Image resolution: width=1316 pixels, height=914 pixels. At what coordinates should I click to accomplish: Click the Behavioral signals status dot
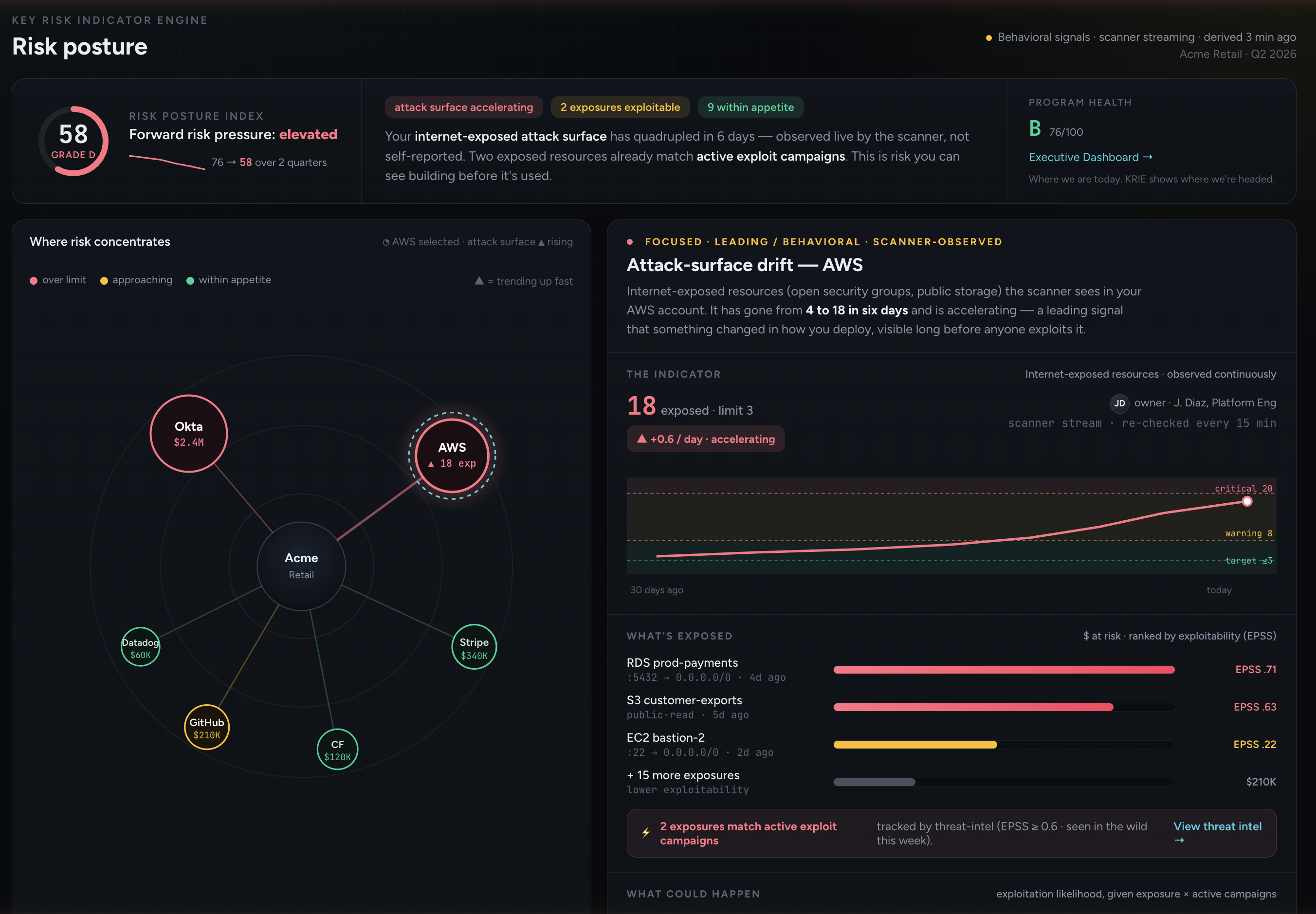988,38
